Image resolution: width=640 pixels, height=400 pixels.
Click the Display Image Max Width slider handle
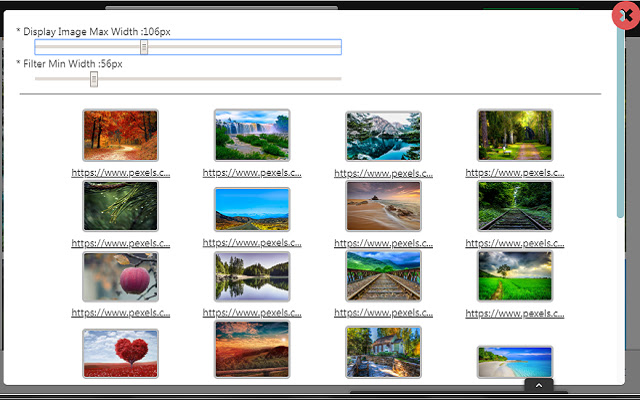(144, 47)
